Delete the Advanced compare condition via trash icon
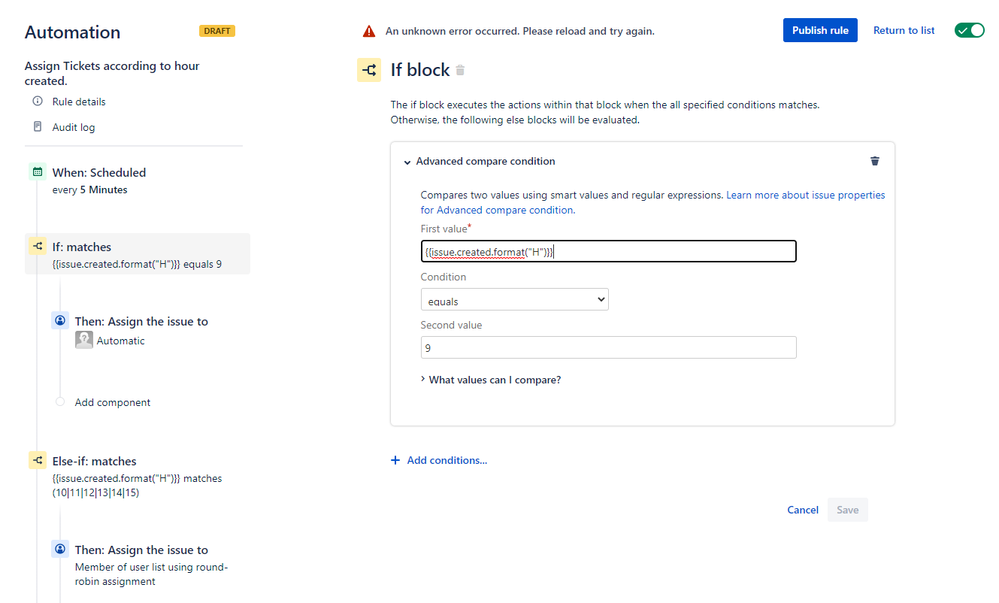This screenshot has height=603, width=999. click(x=875, y=161)
